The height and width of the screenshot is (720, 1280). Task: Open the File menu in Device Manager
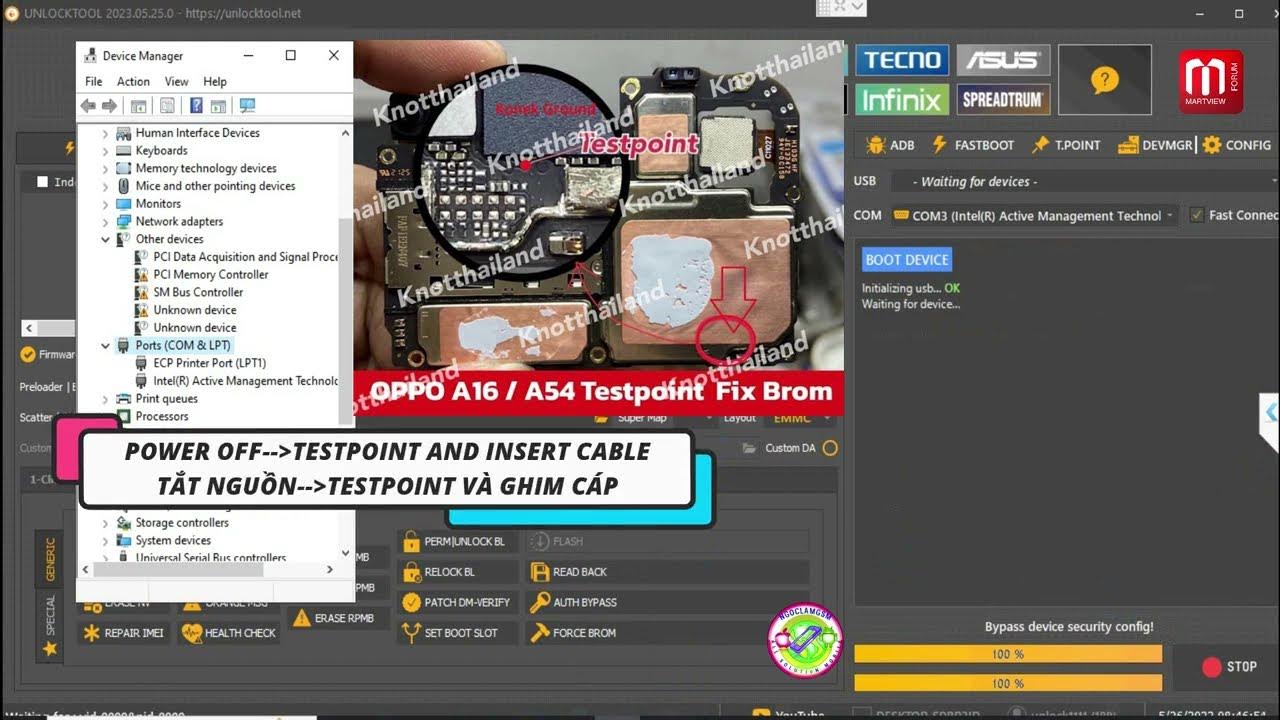click(94, 82)
